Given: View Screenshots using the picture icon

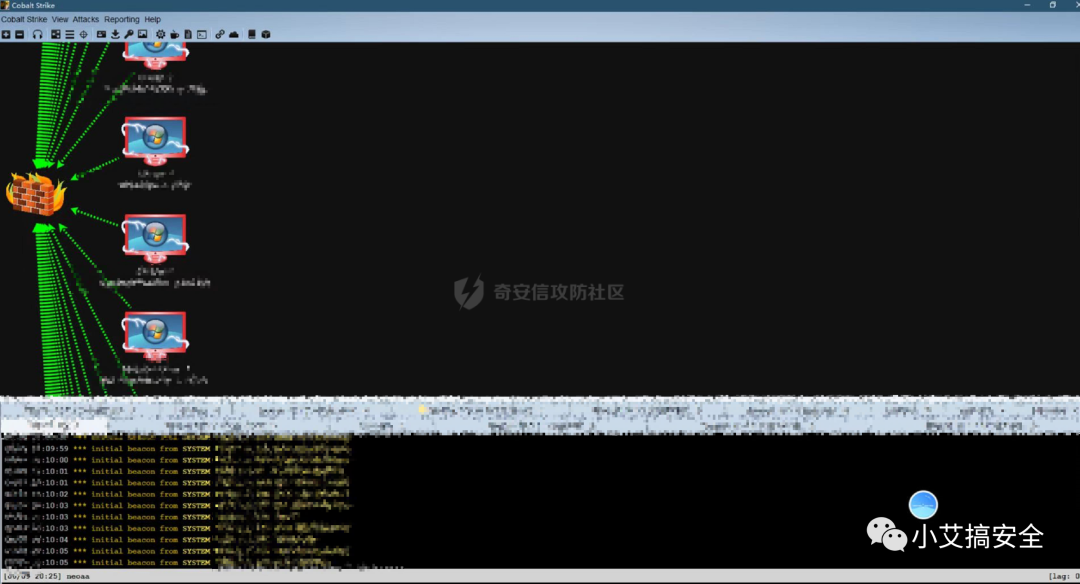Looking at the screenshot, I should point(143,34).
